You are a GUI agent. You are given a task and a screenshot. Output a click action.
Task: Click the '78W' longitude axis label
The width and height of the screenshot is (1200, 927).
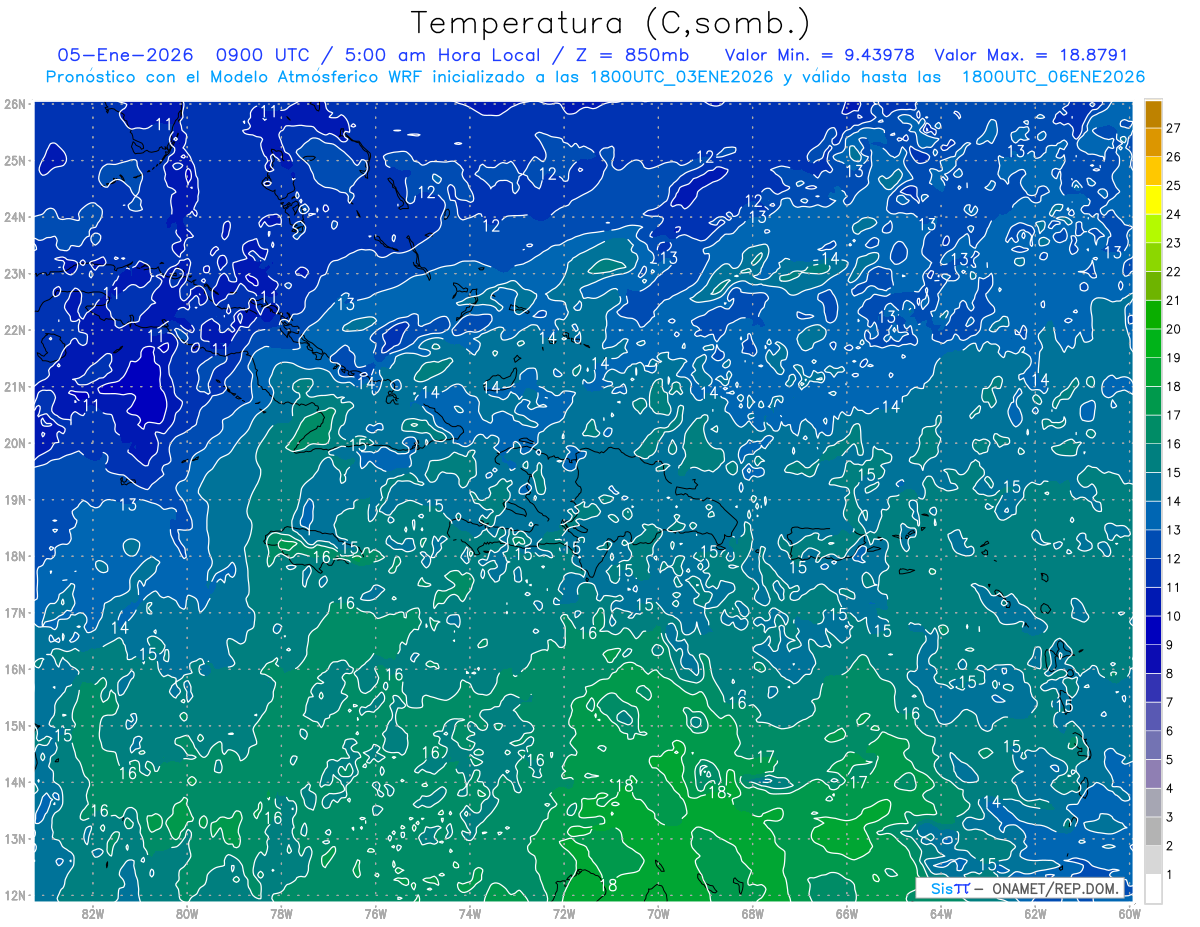pos(281,913)
